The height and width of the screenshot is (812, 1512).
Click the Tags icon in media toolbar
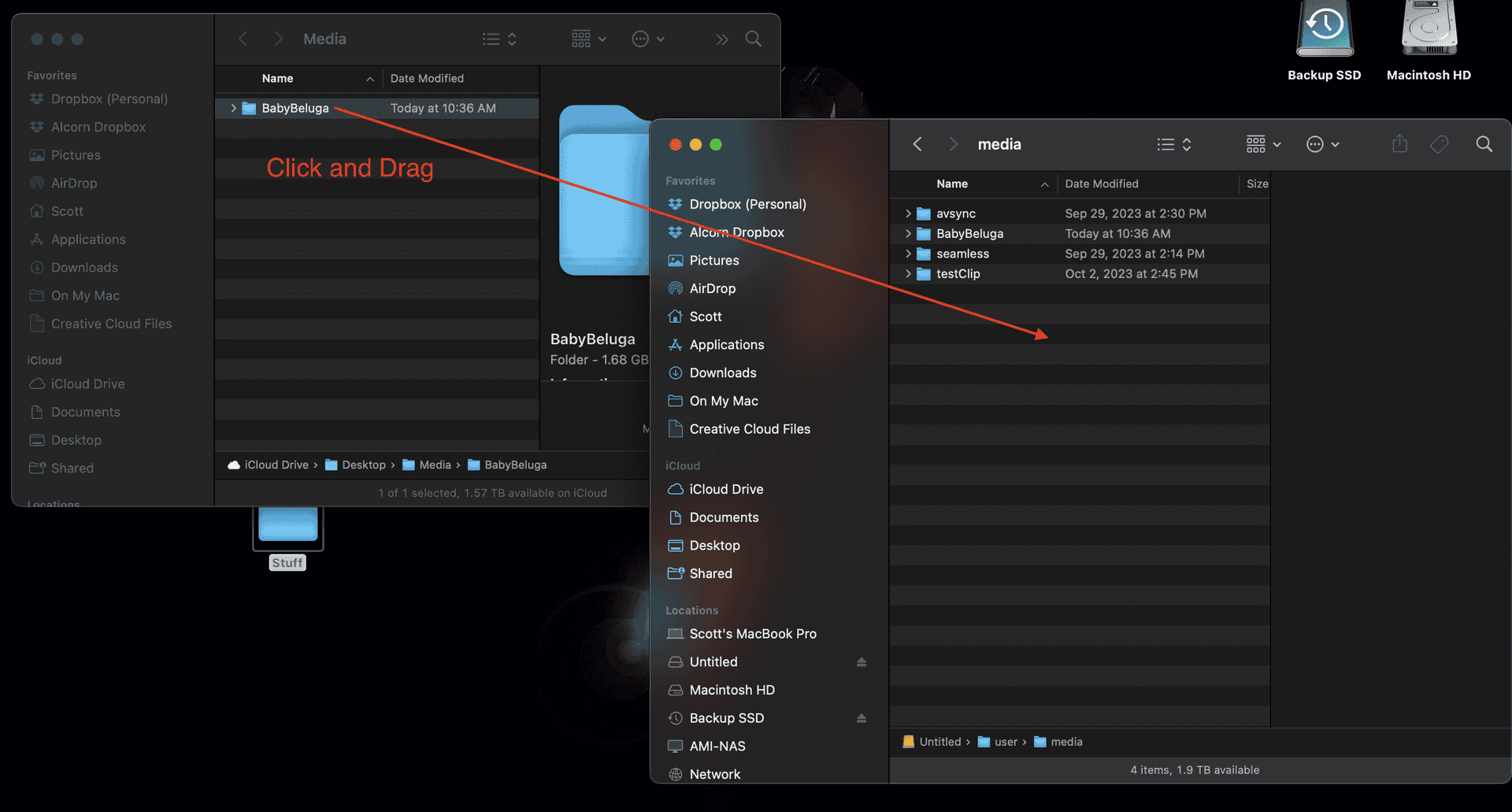click(x=1440, y=144)
